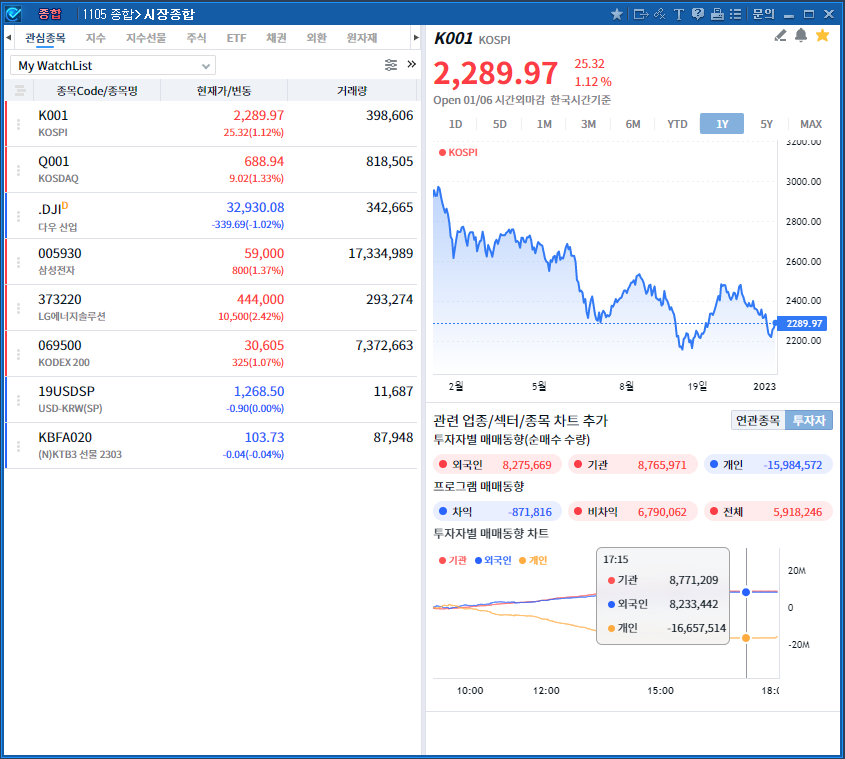Click the pencil edit icon beside K001
Image resolution: width=845 pixels, height=759 pixels.
(781, 36)
